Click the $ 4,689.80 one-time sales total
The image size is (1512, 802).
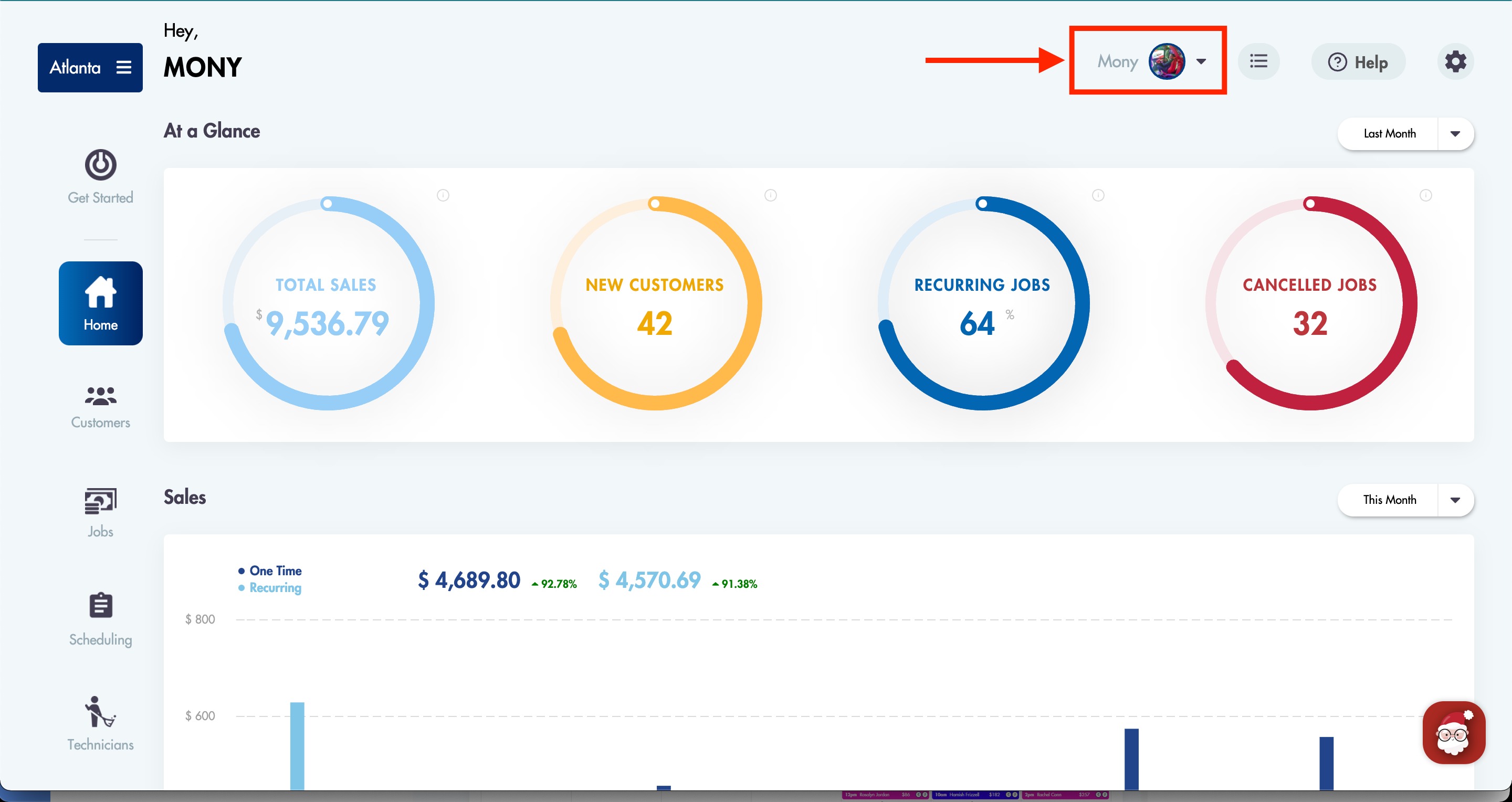469,580
